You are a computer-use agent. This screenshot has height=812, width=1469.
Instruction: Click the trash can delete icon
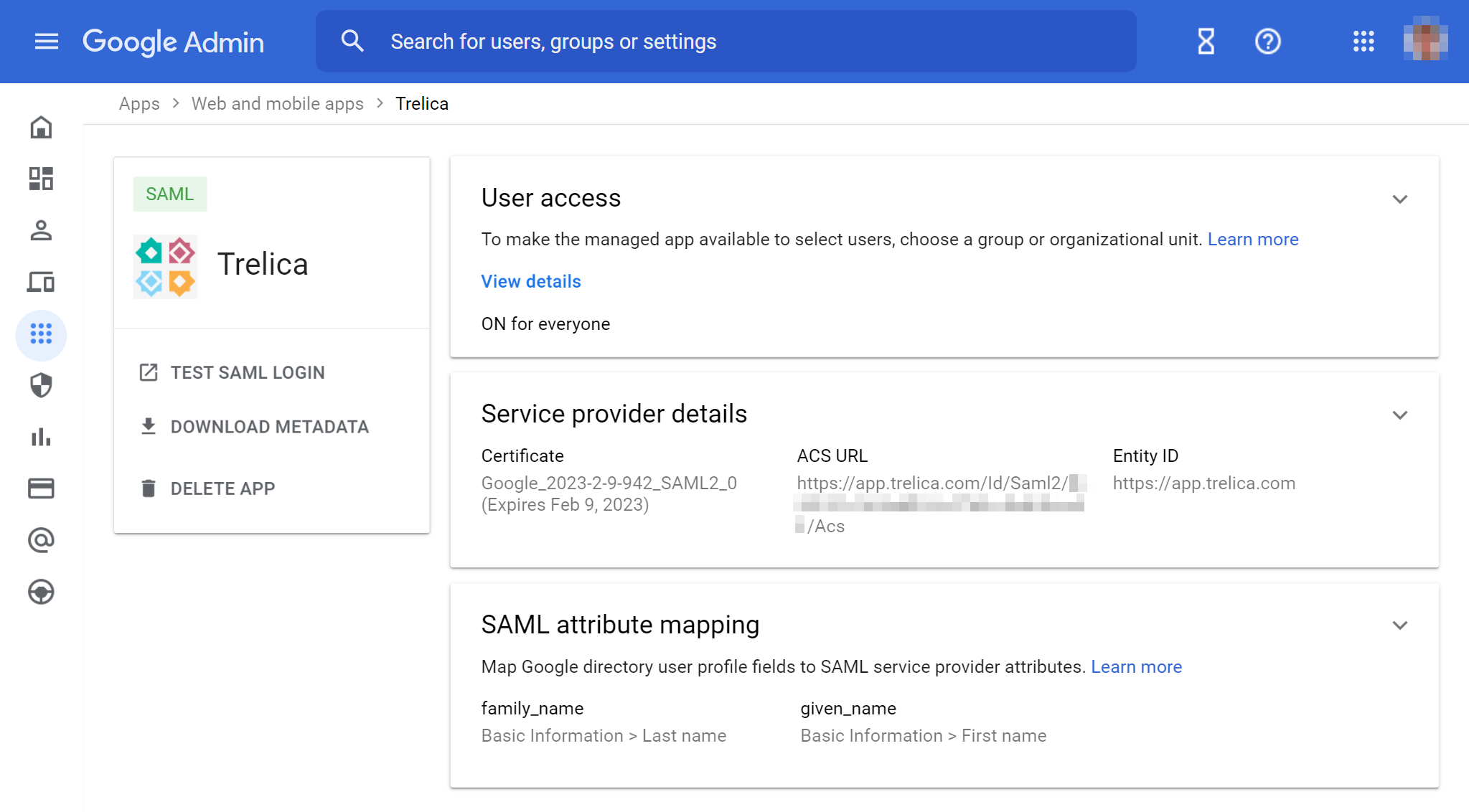point(149,488)
